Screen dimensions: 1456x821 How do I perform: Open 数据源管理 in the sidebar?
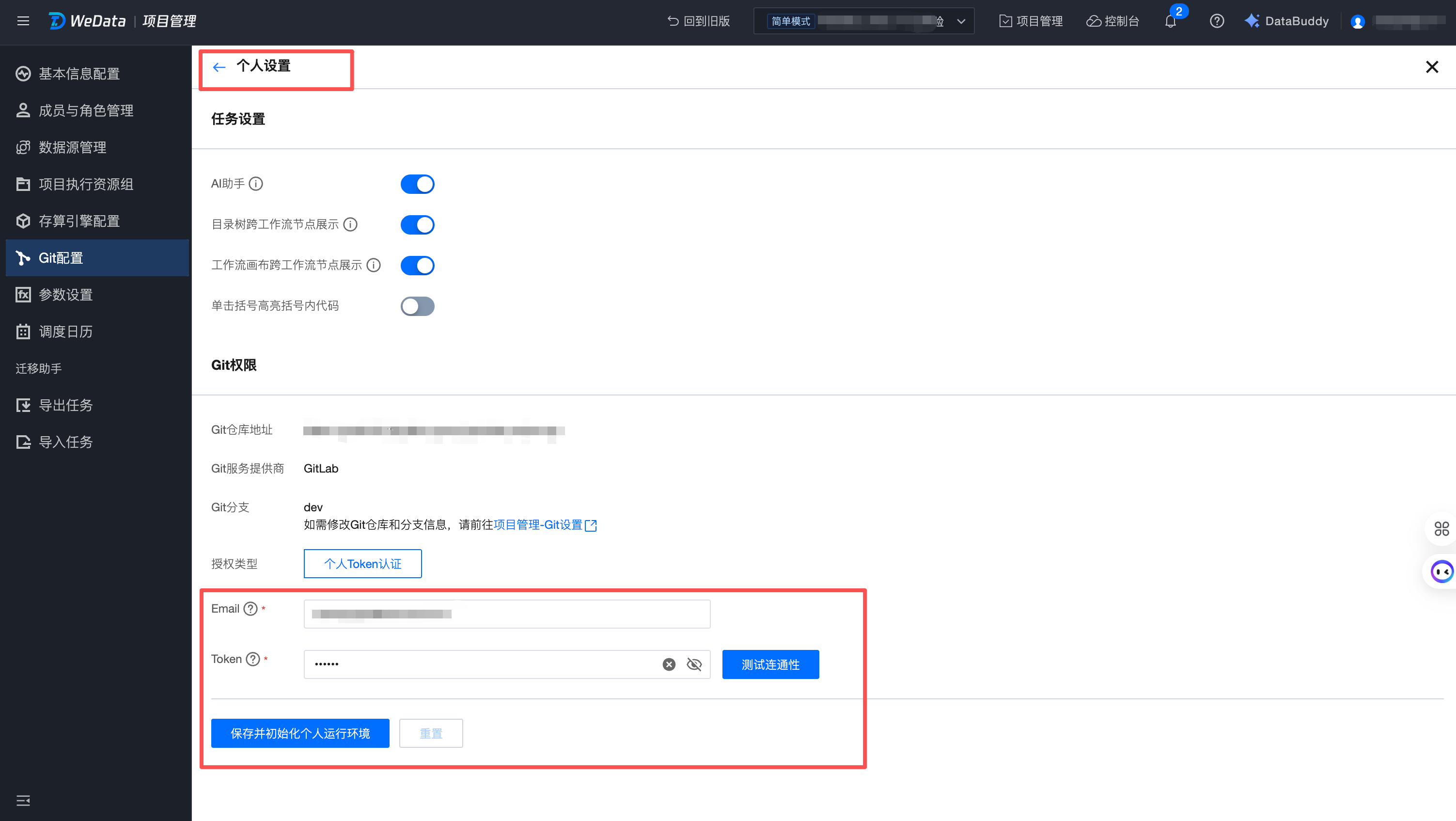tap(72, 147)
